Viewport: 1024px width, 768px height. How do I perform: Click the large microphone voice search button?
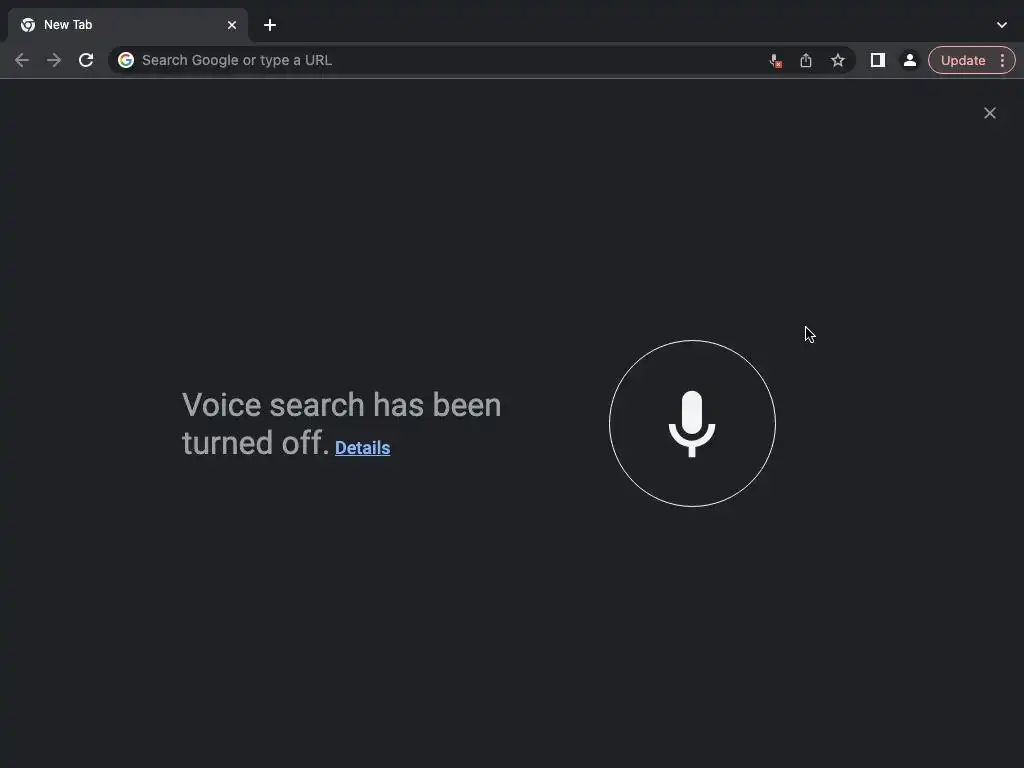point(692,423)
